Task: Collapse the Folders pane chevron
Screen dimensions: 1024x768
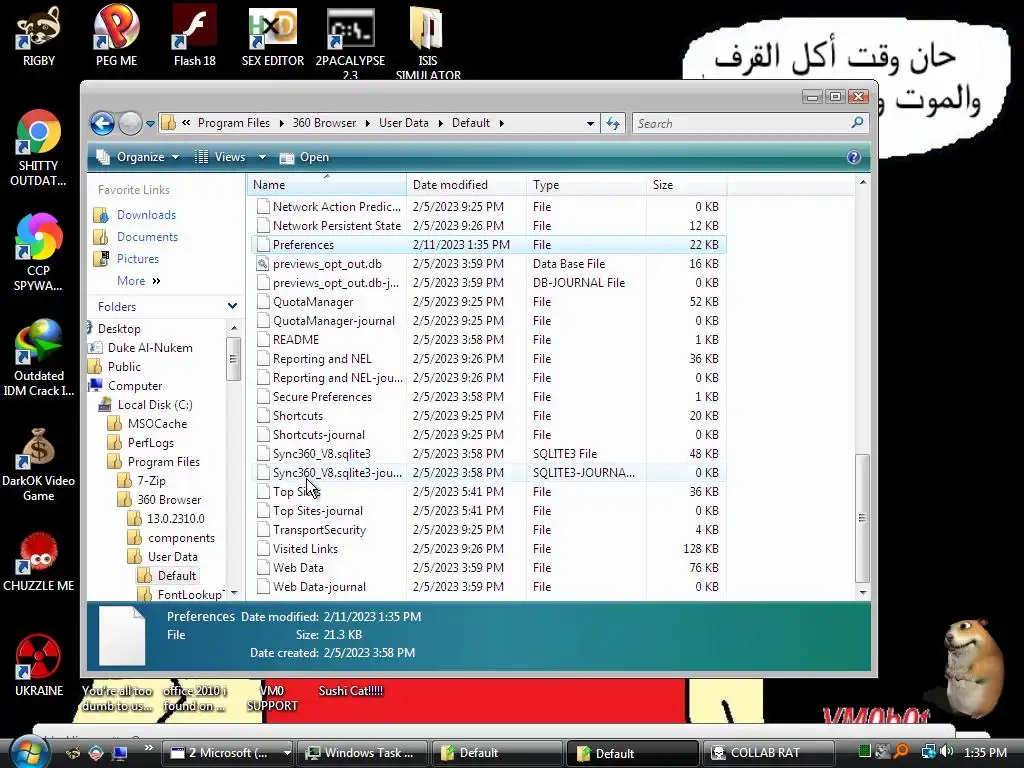Action: [232, 306]
